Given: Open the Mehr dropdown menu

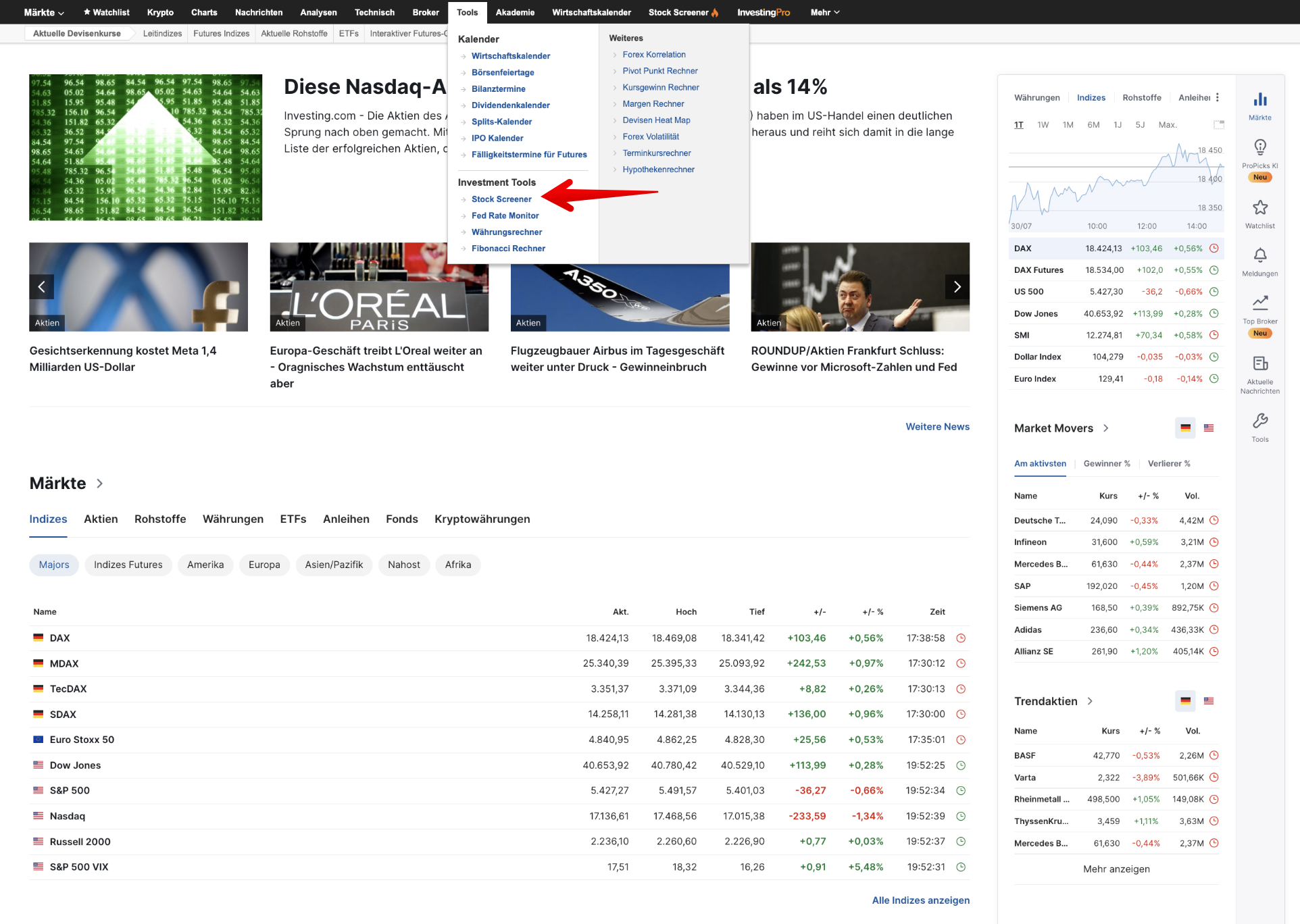Looking at the screenshot, I should [825, 12].
